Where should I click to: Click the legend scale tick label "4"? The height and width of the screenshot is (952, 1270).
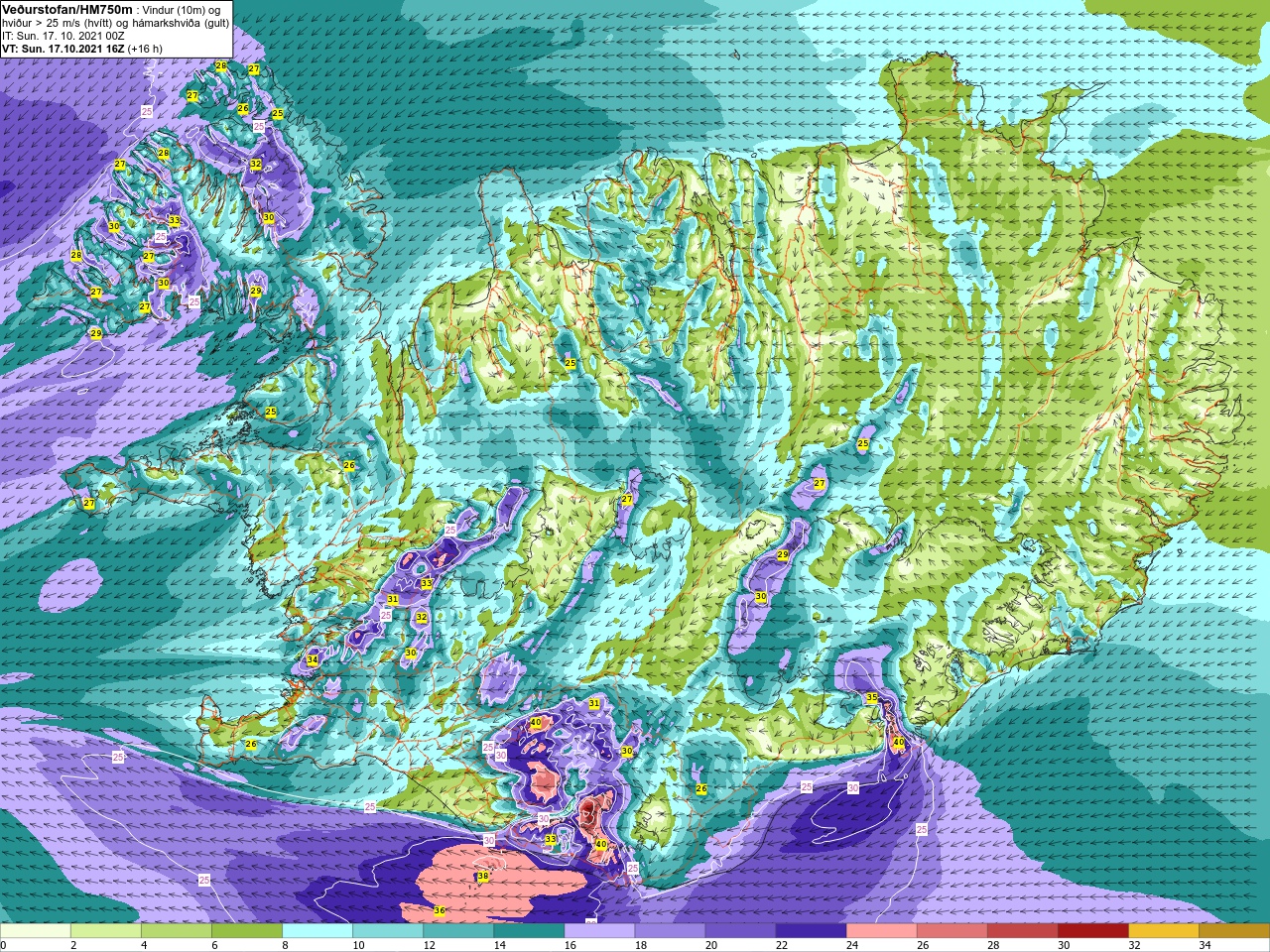click(145, 945)
